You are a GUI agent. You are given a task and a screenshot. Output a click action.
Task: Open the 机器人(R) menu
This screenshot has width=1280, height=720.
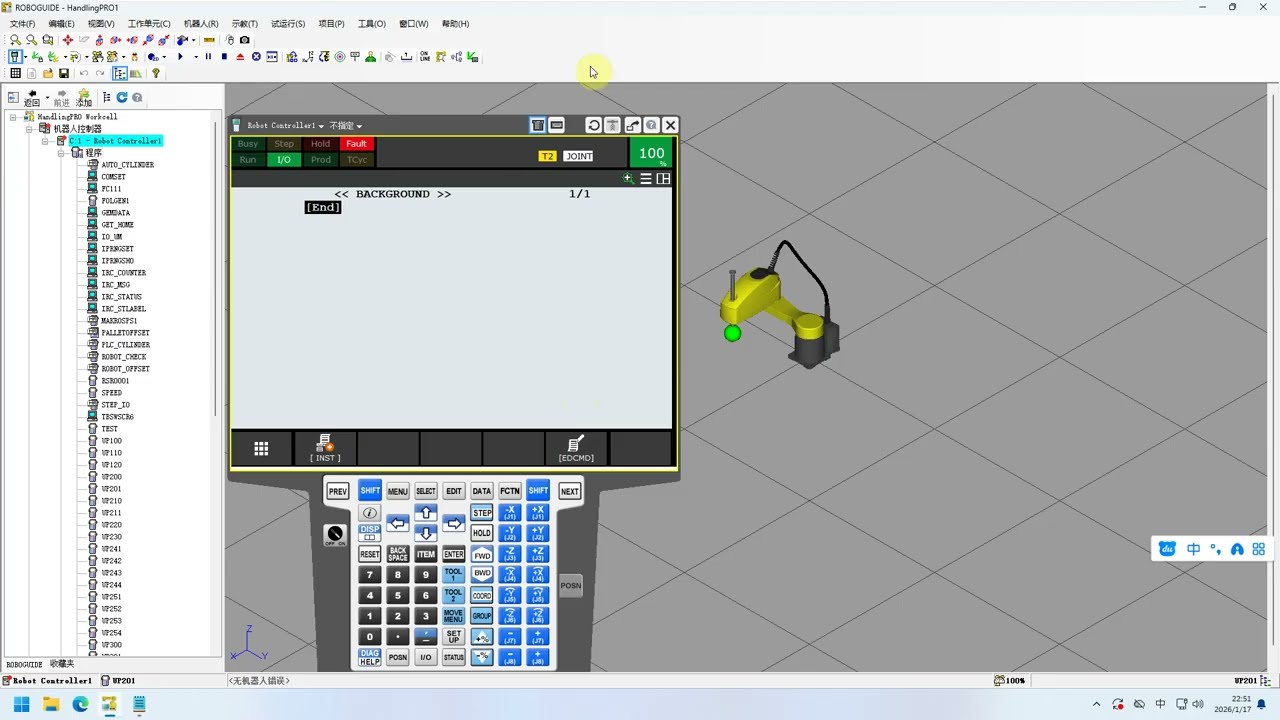click(201, 23)
